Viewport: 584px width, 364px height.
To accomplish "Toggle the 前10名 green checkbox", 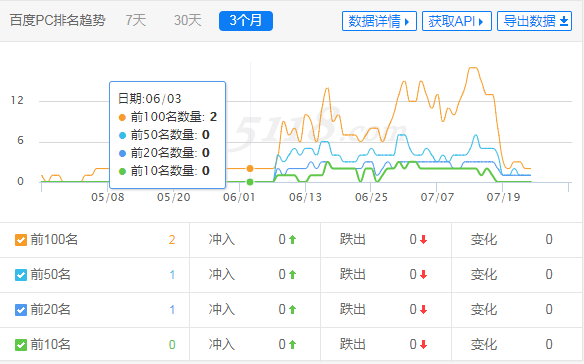I will (x=21, y=345).
